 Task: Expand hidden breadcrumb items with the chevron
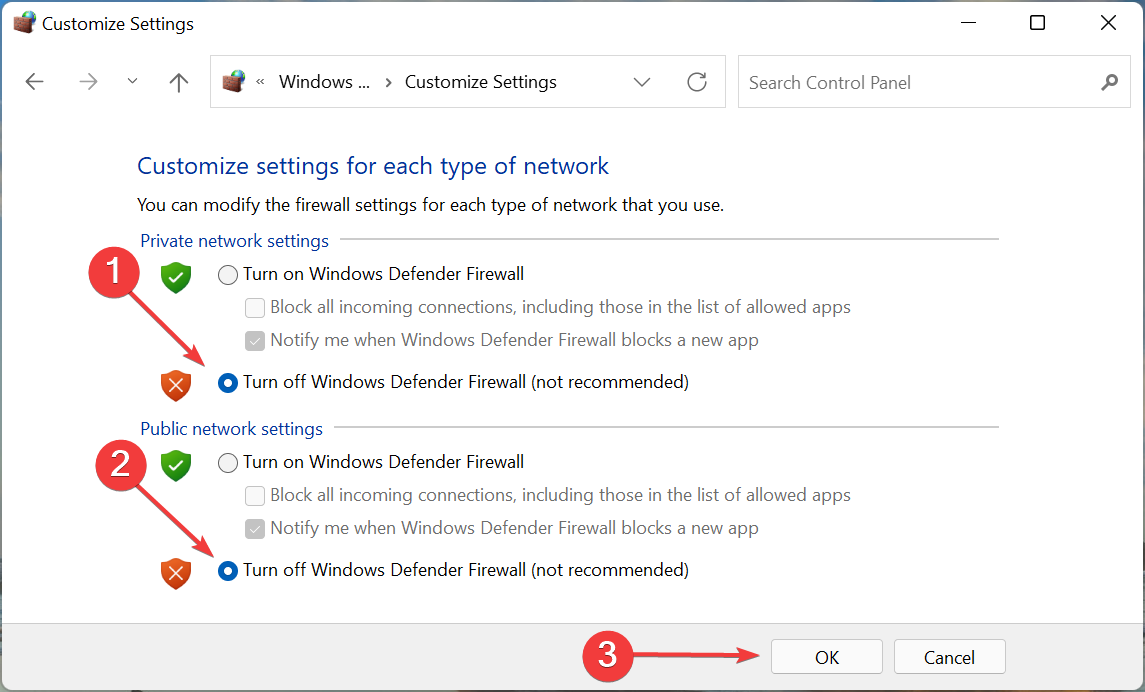(260, 82)
